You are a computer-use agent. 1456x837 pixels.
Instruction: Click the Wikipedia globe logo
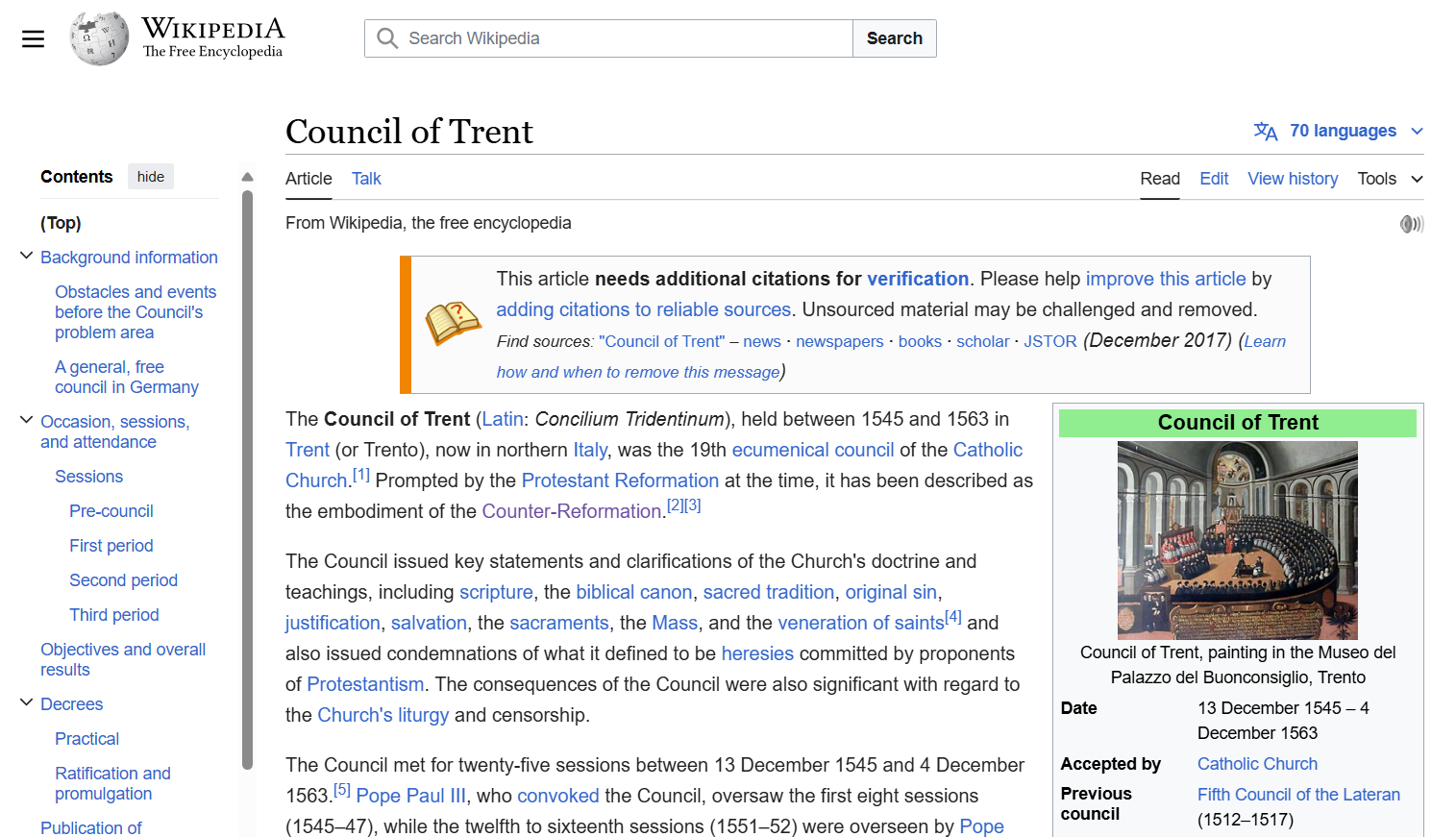[99, 38]
